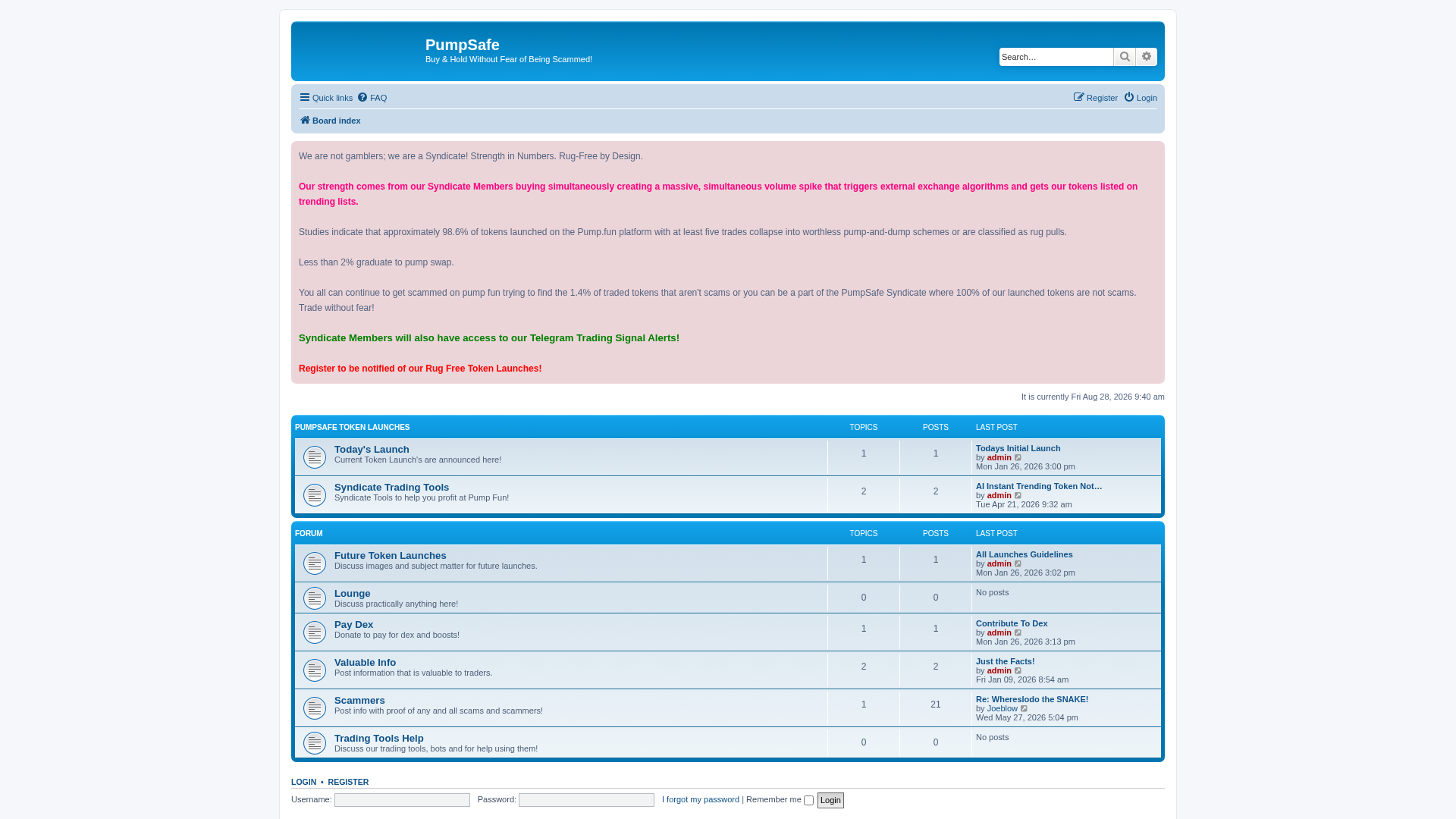Click the Login link in top bar
1456x819 pixels.
(1141, 98)
